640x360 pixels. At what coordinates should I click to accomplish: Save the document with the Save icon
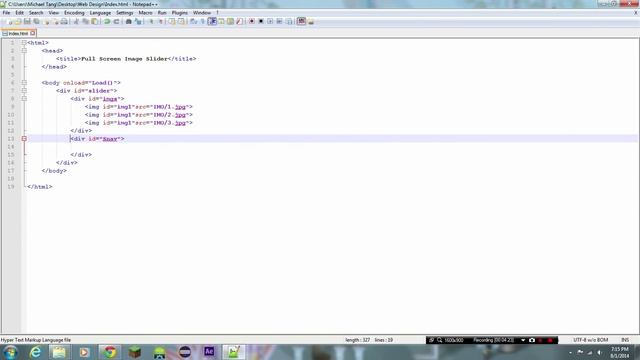point(27,21)
